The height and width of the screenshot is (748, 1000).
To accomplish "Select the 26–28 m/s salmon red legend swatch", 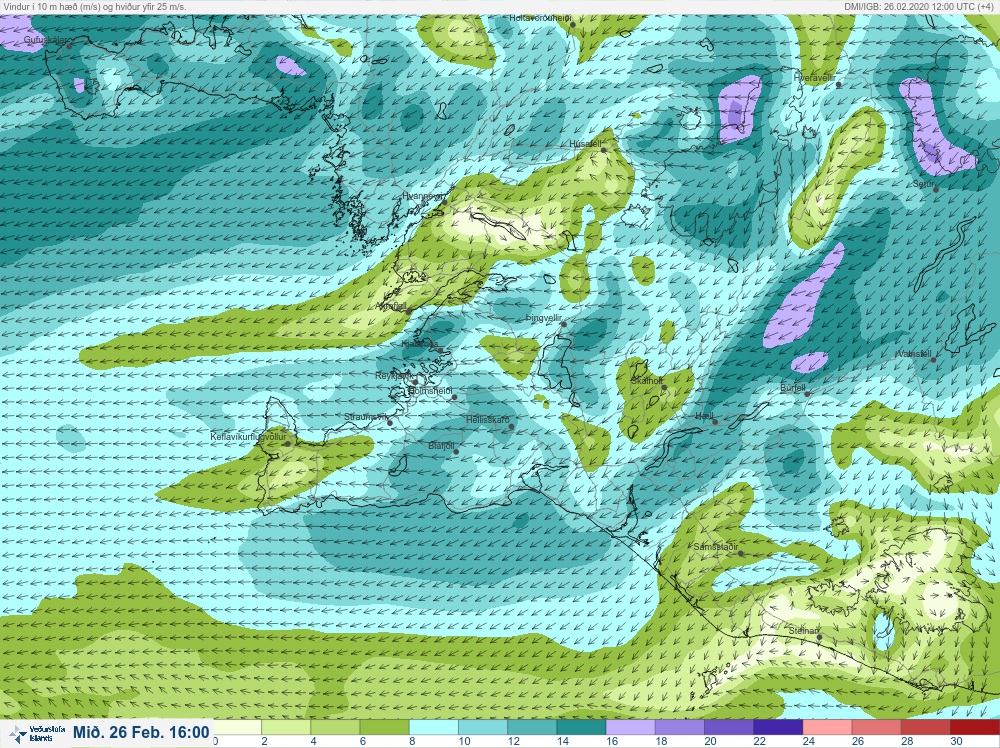I will (875, 728).
